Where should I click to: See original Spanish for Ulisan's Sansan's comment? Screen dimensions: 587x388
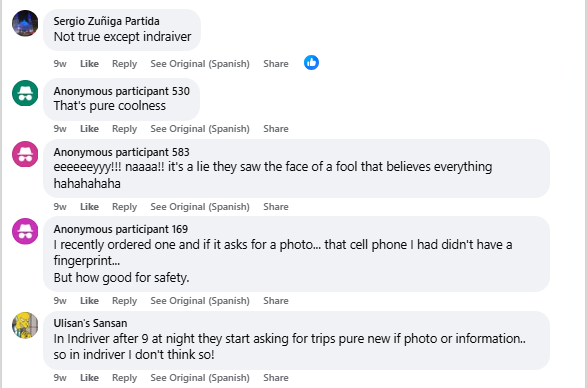pyautogui.click(x=200, y=378)
